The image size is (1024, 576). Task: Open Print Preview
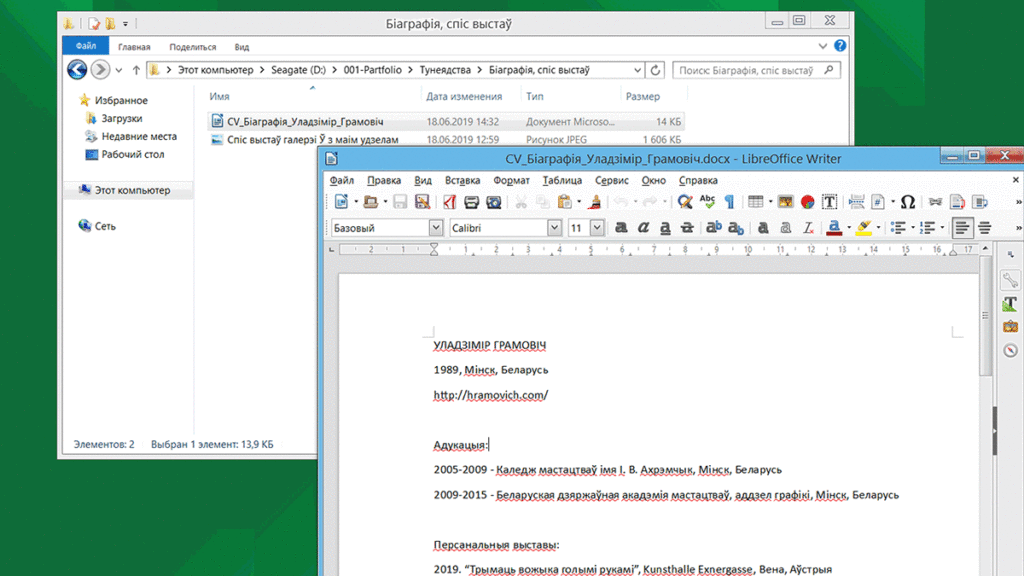click(494, 202)
